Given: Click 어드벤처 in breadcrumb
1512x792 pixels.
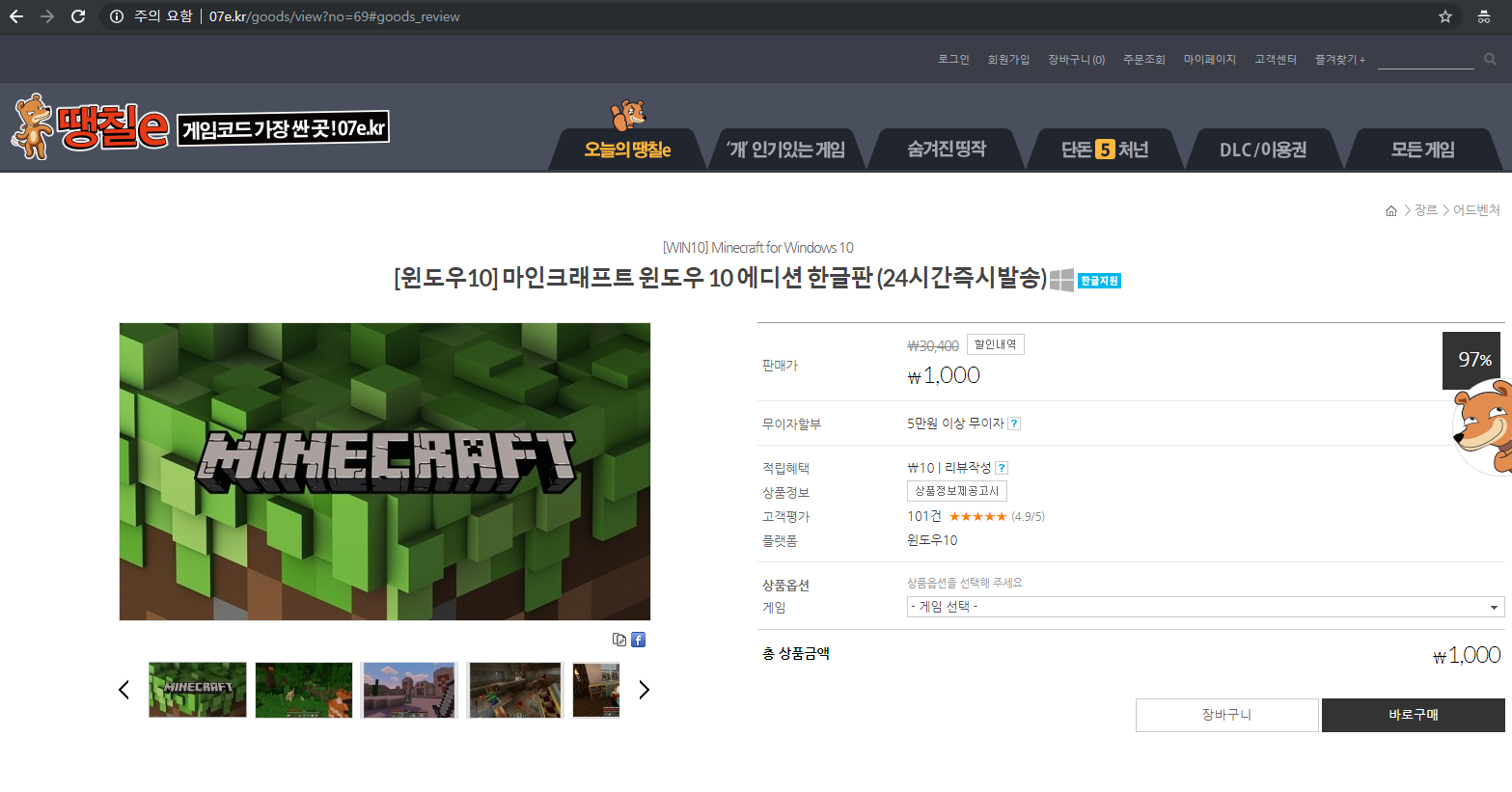Looking at the screenshot, I should click(1476, 210).
